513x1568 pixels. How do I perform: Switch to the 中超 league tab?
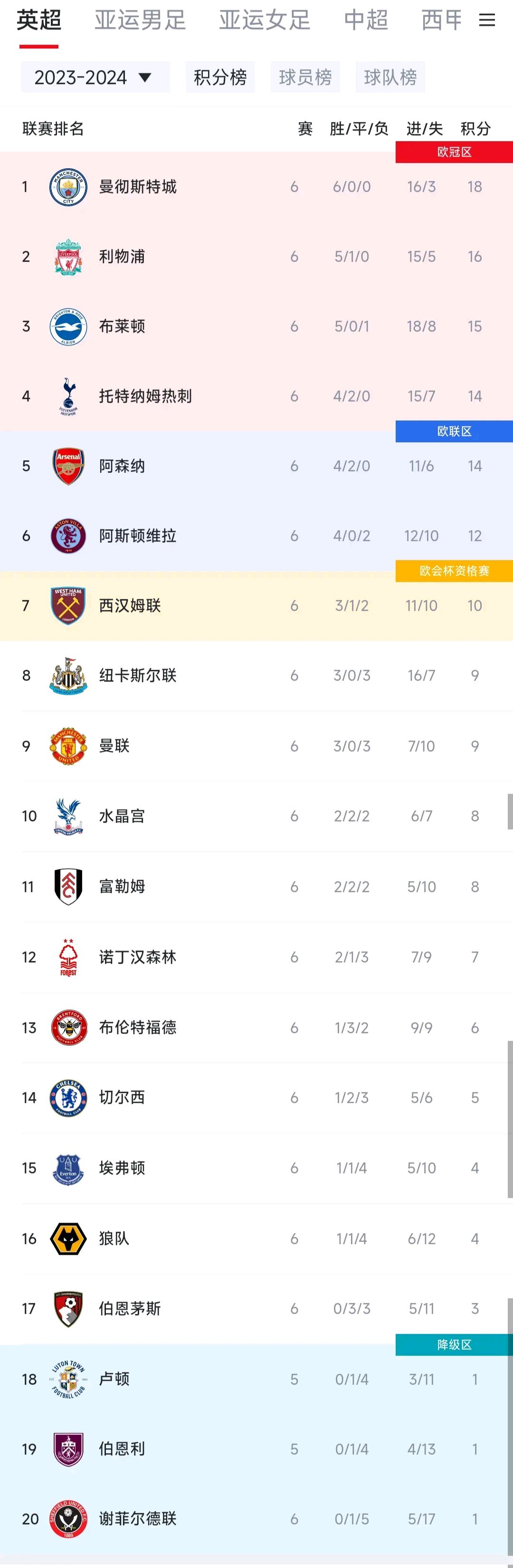point(366,21)
